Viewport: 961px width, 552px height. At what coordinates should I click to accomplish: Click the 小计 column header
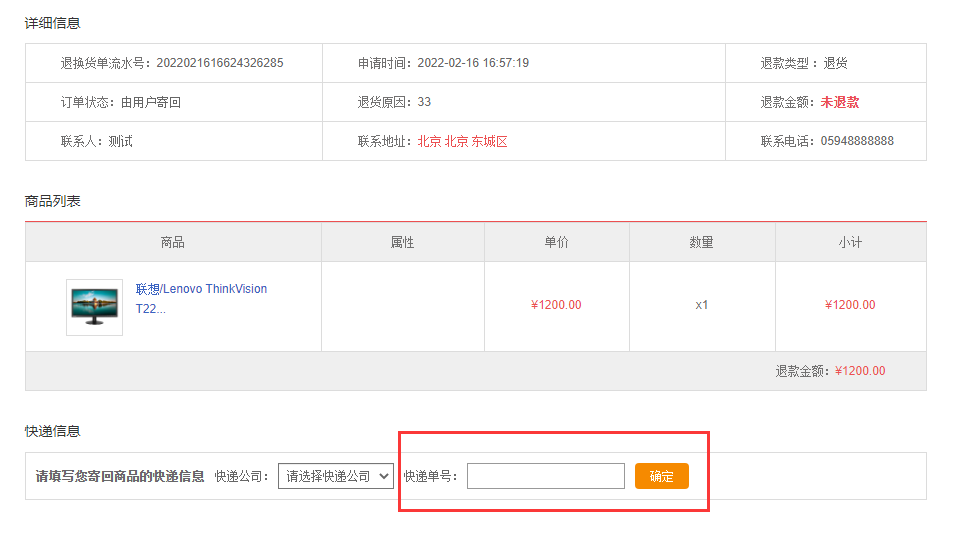(x=850, y=242)
